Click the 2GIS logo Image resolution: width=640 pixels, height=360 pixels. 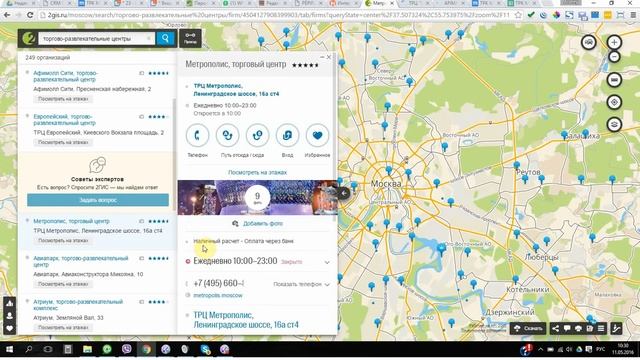pos(29,38)
